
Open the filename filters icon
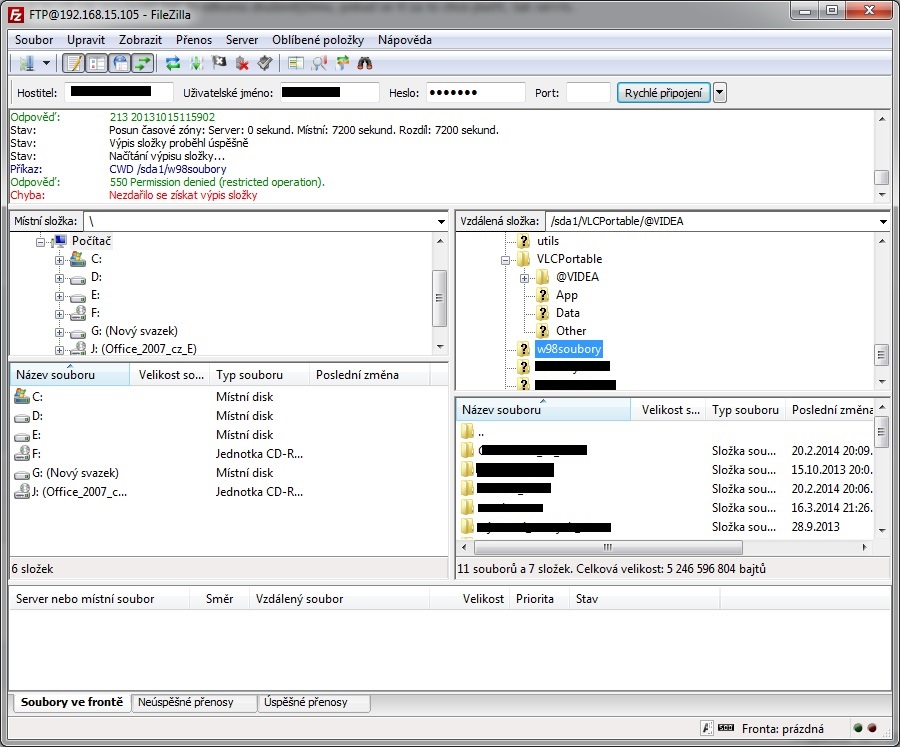[x=295, y=64]
